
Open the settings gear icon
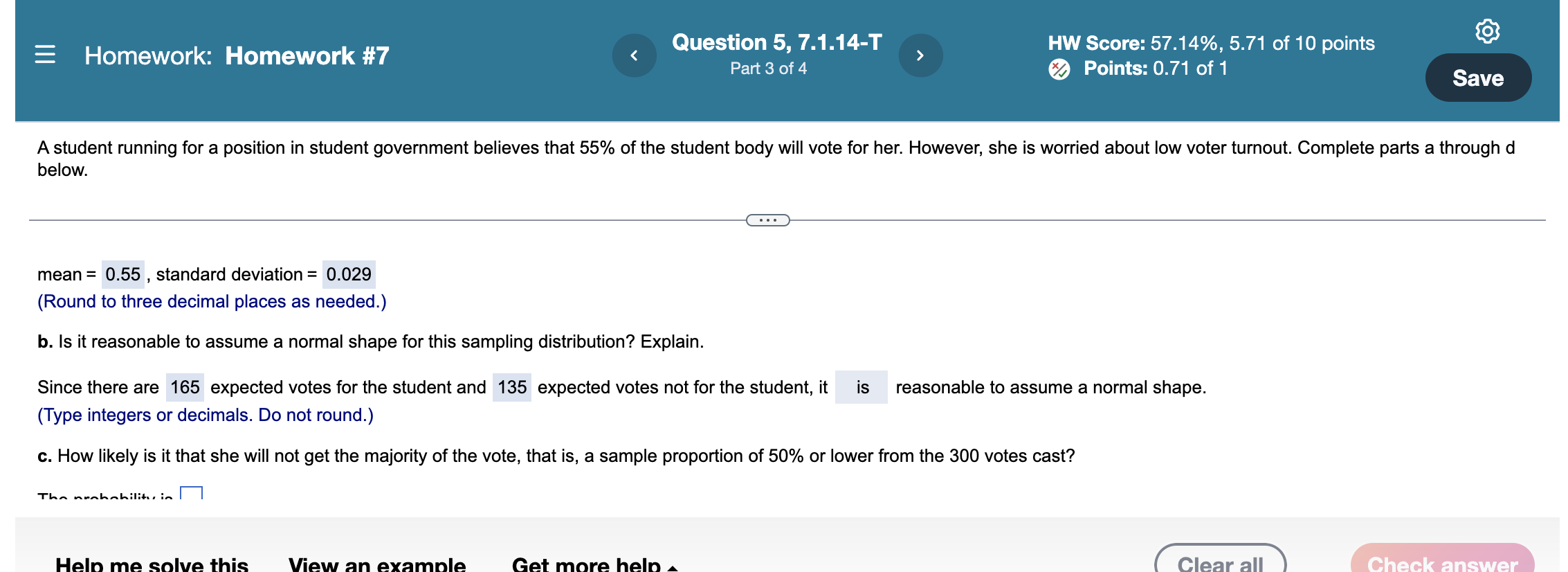point(1487,31)
